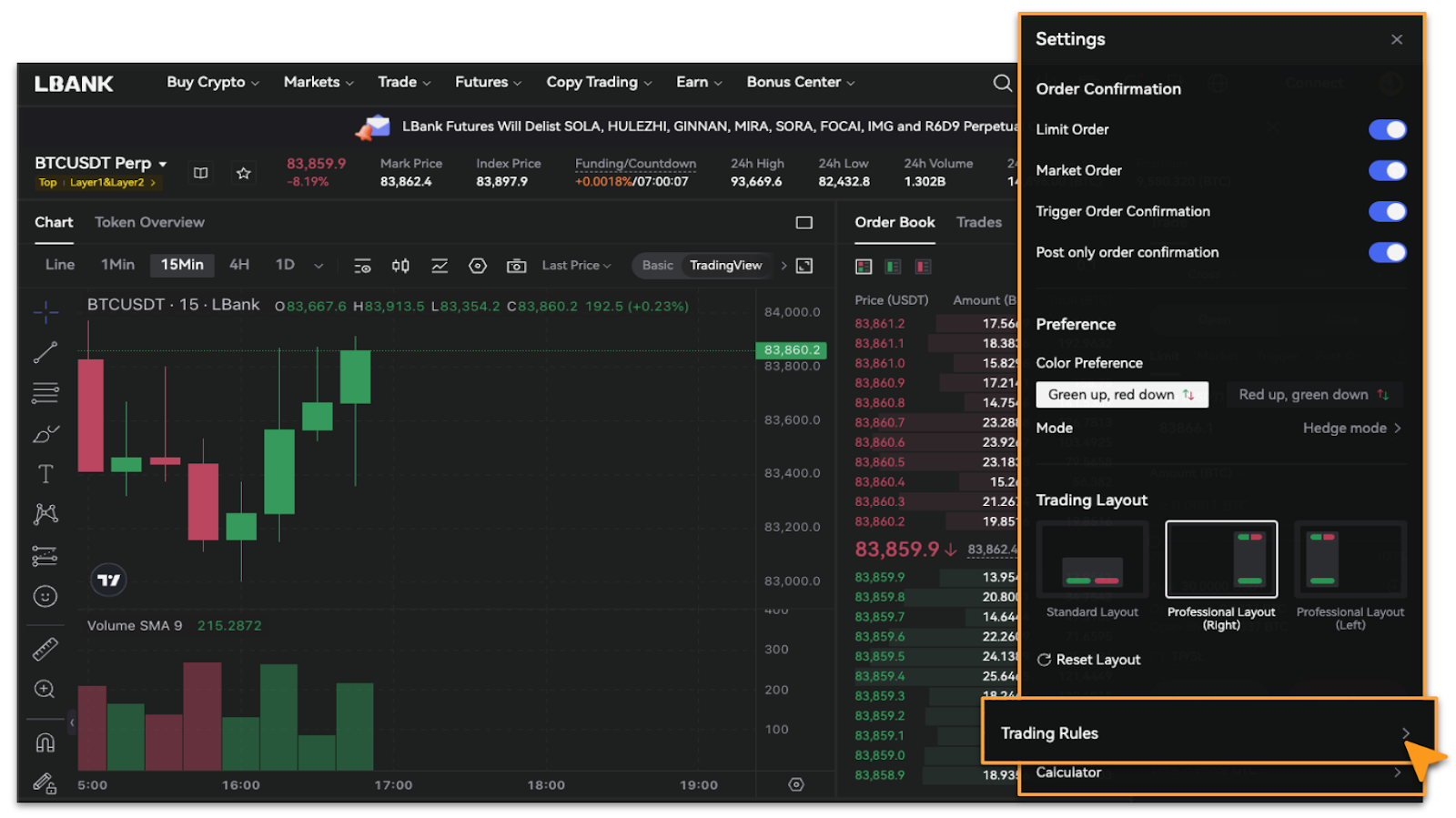
Task: Toggle Post only order confirmation switch
Action: [1387, 253]
